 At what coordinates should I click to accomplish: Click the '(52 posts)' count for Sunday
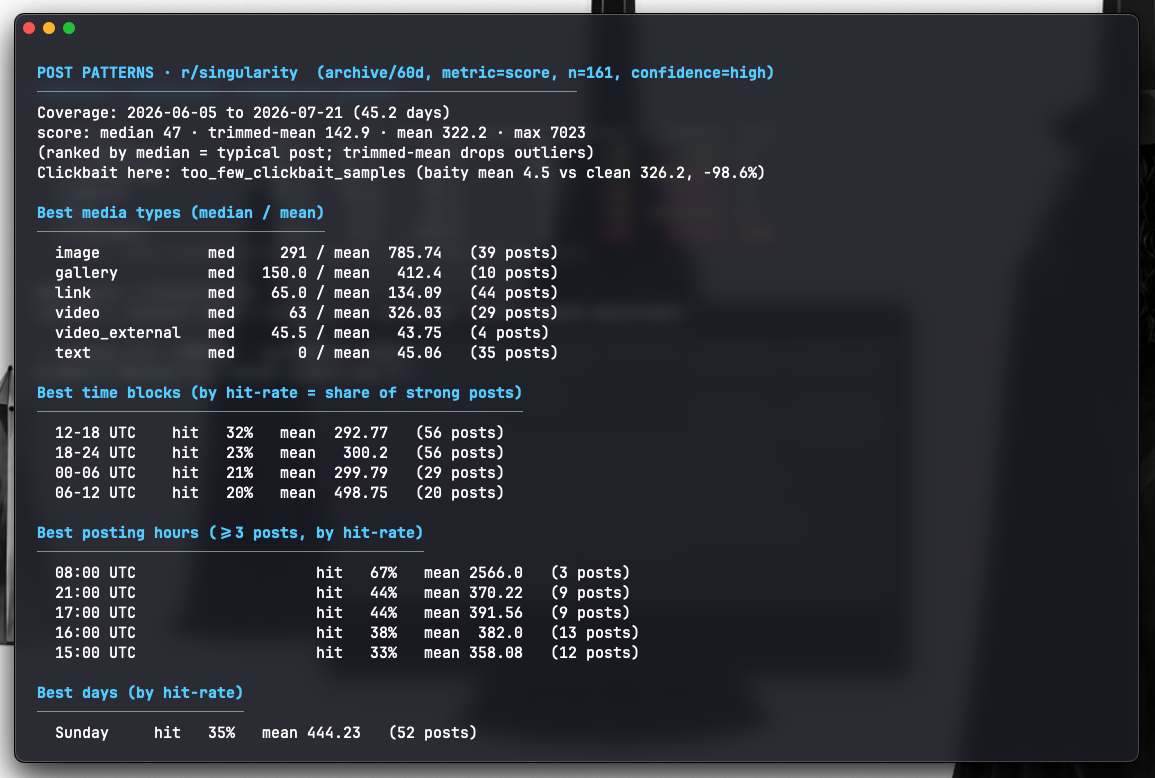(432, 732)
